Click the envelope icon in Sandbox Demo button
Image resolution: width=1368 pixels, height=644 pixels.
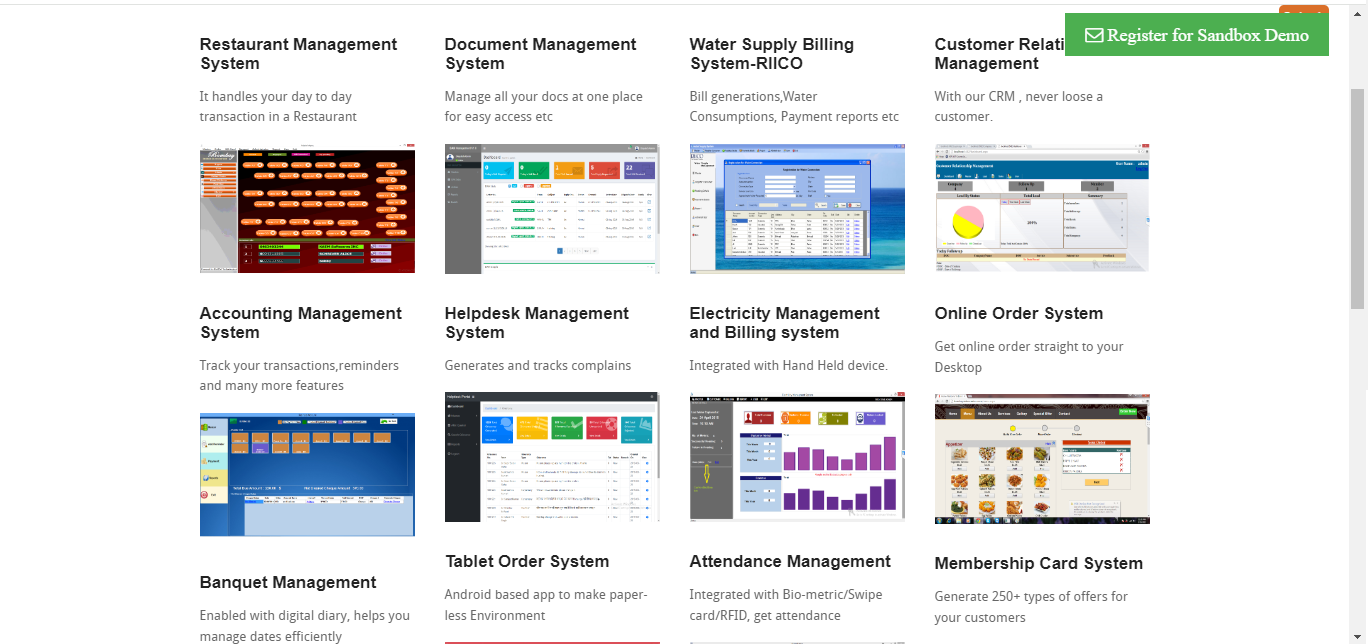coord(1094,35)
